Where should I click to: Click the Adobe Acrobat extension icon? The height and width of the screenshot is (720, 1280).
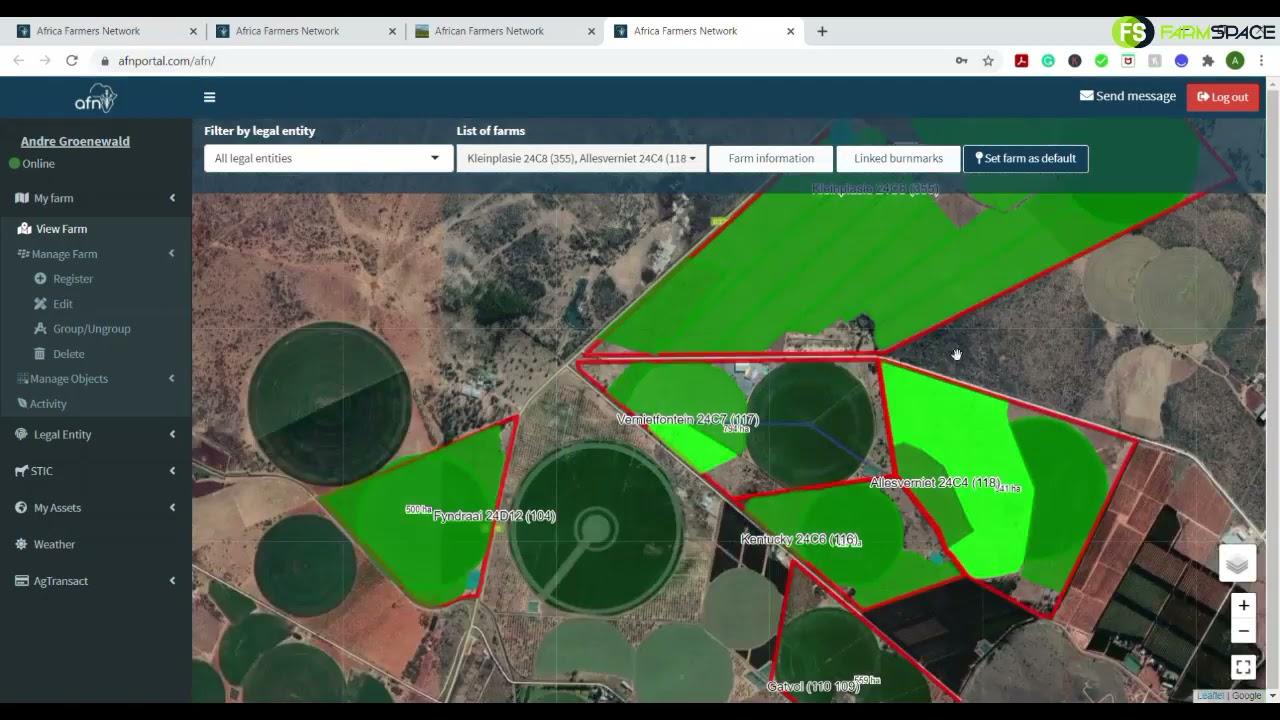[1021, 61]
